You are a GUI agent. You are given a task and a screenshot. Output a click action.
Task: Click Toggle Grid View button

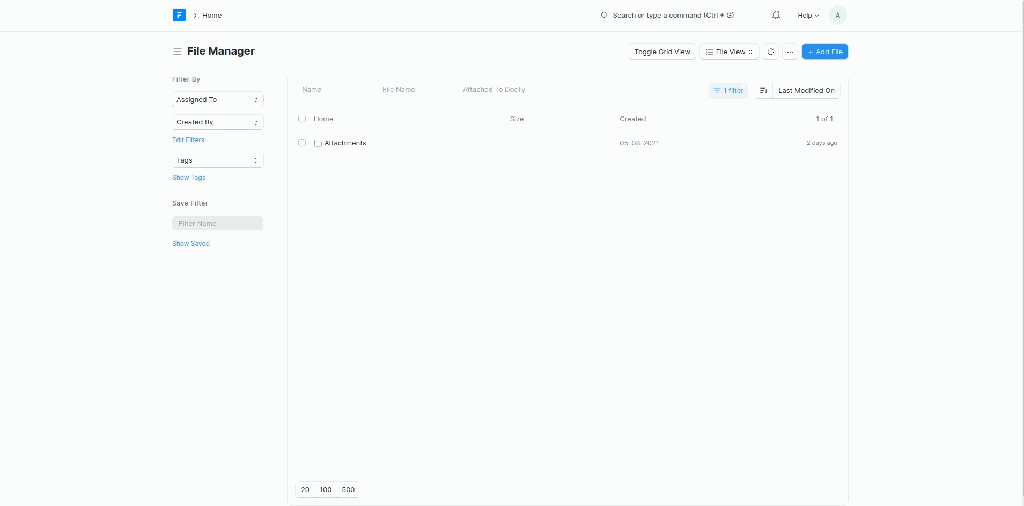tap(662, 52)
